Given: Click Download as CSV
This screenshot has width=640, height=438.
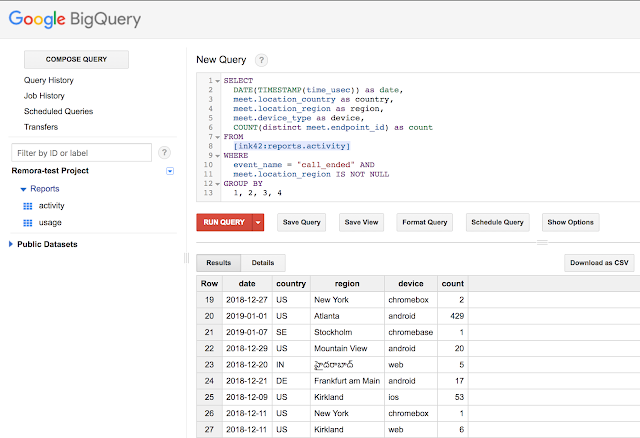Looking at the screenshot, I should 600,263.
